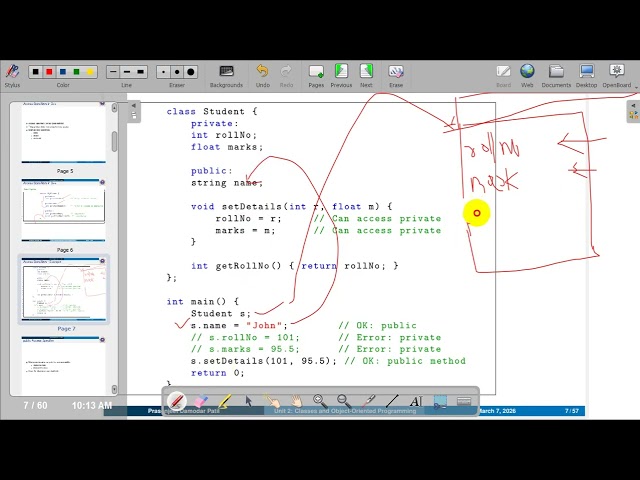Go to the Previous page
640x480 pixels.
click(x=341, y=76)
